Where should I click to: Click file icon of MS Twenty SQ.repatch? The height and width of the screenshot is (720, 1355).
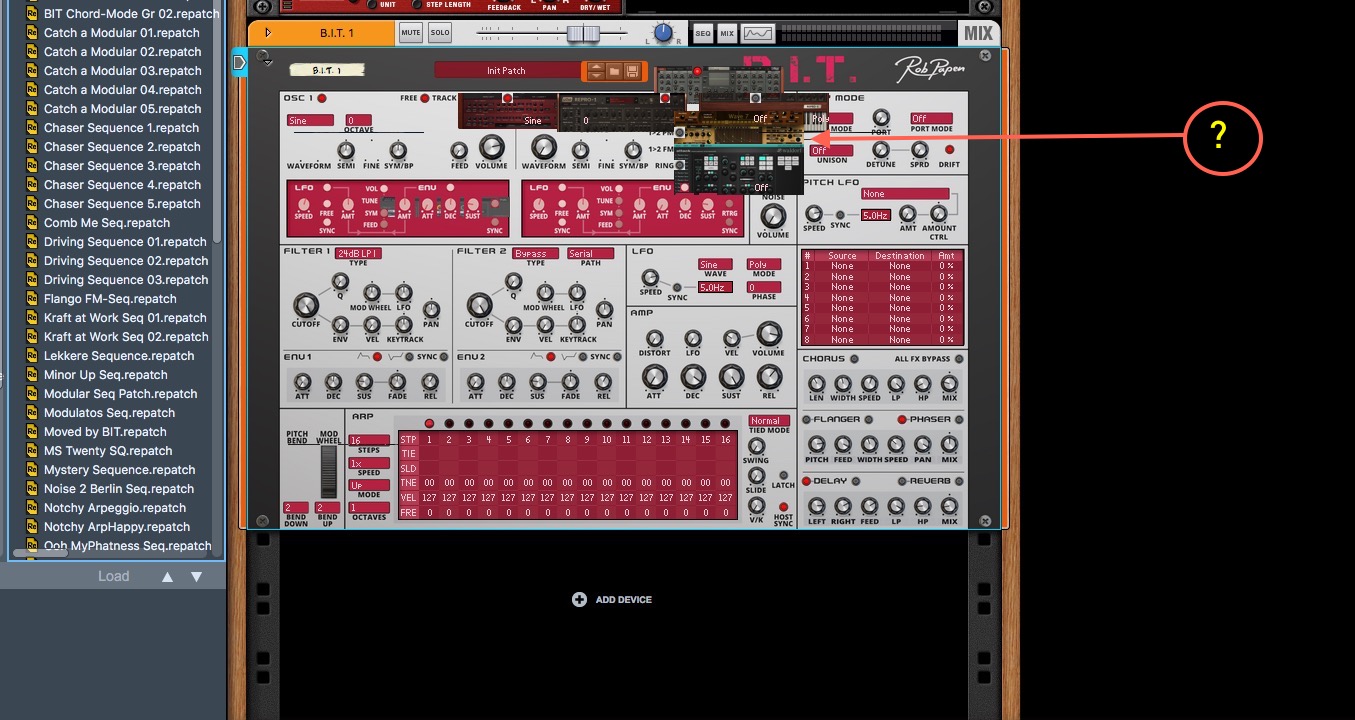point(32,451)
